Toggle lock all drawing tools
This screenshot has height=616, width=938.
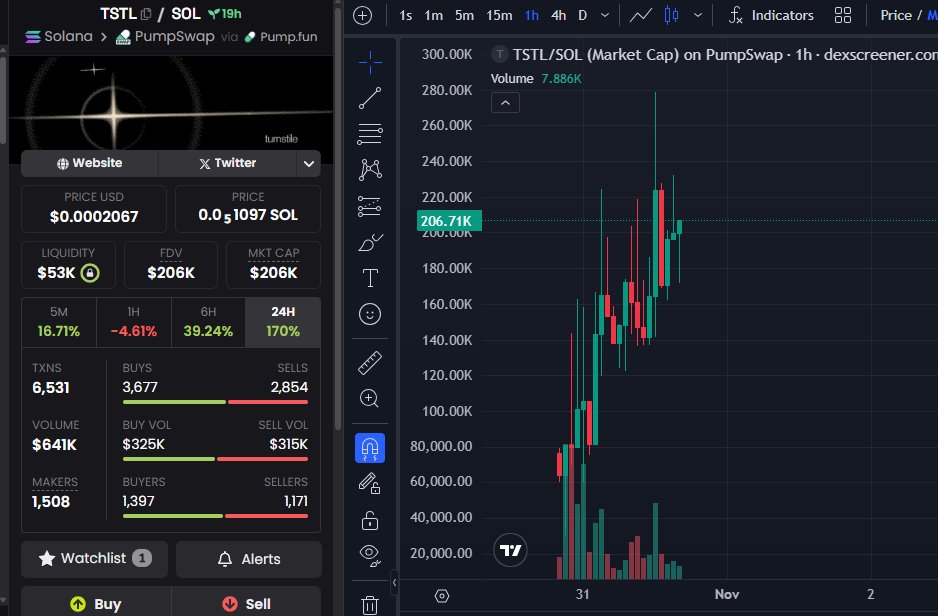pos(370,520)
